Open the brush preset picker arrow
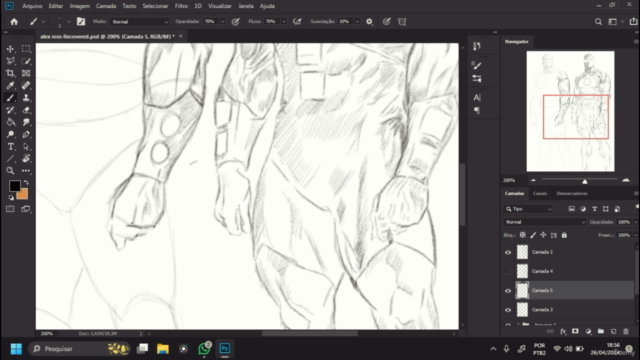This screenshot has height=360, width=640. (68, 22)
